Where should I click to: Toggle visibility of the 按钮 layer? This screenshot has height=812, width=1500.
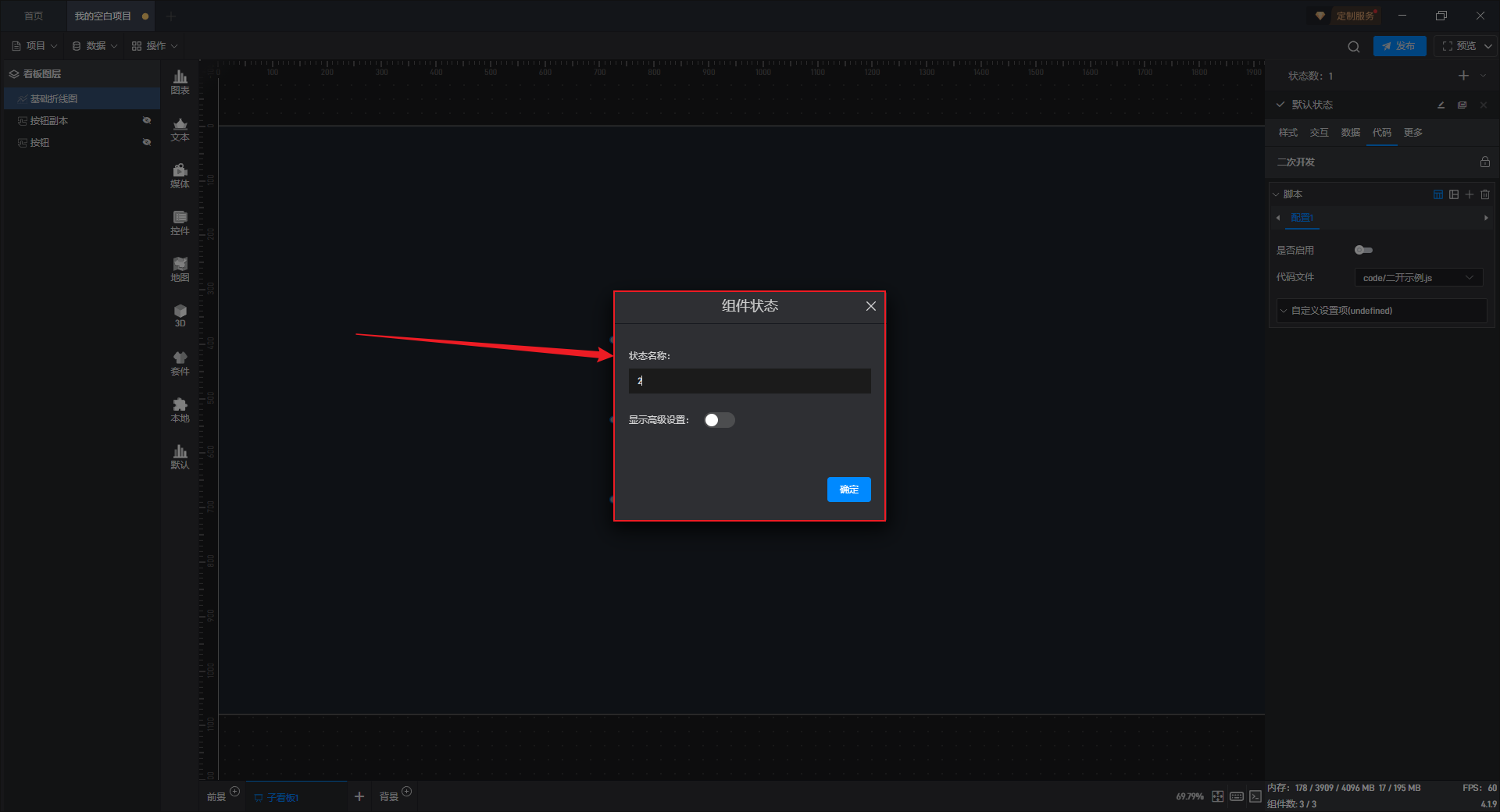[x=146, y=142]
